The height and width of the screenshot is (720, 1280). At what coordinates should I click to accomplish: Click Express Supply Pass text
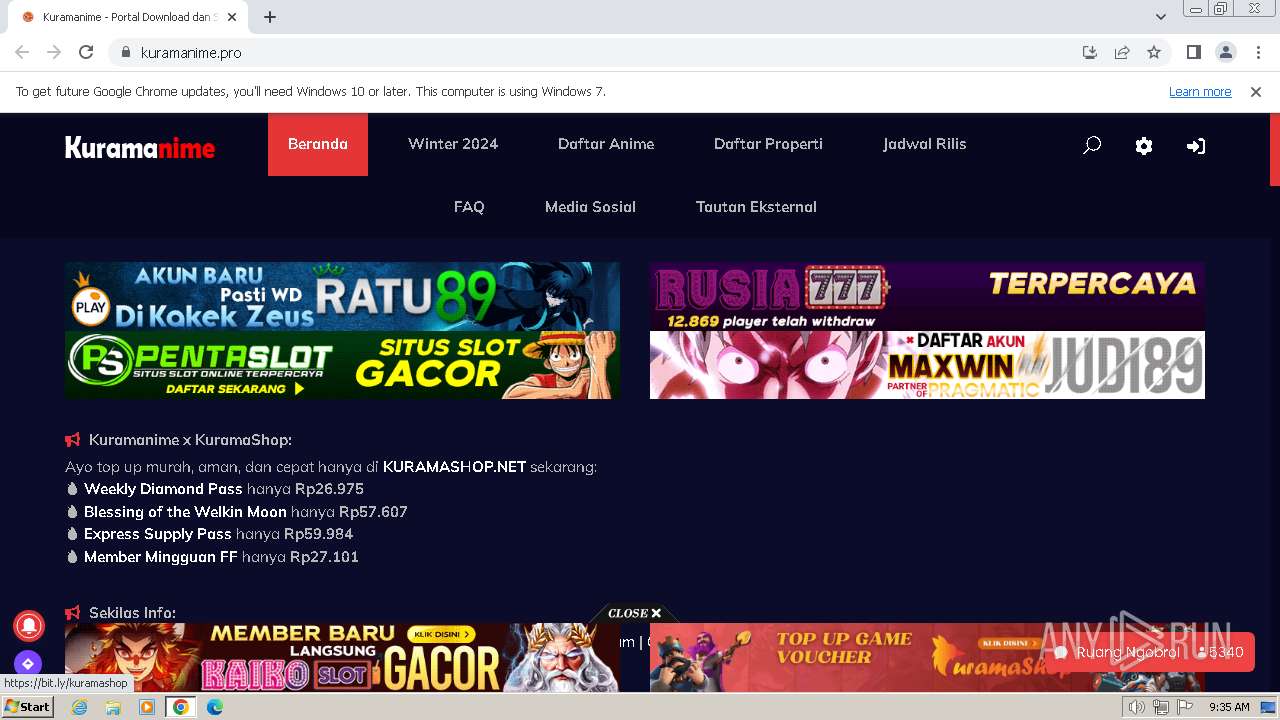click(x=158, y=534)
